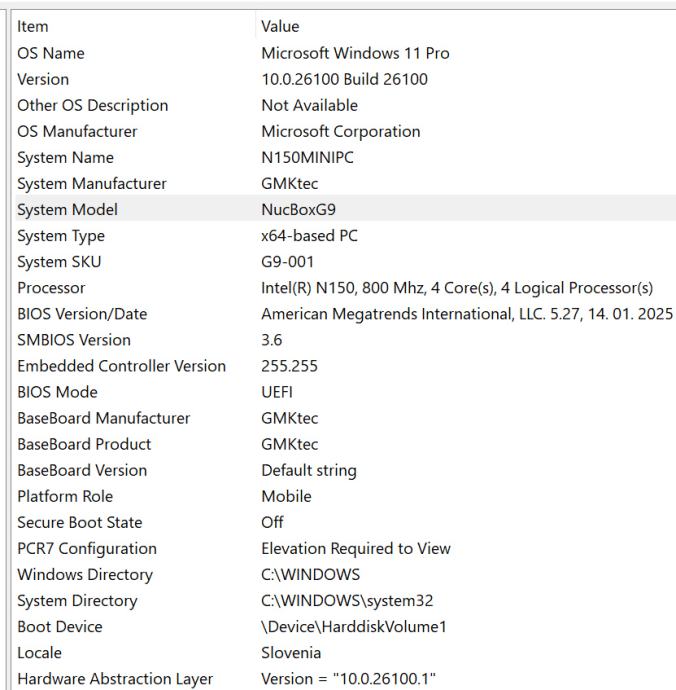Click the NucBoxG9 value
The width and height of the screenshot is (676, 690).
pyautogui.click(x=298, y=209)
